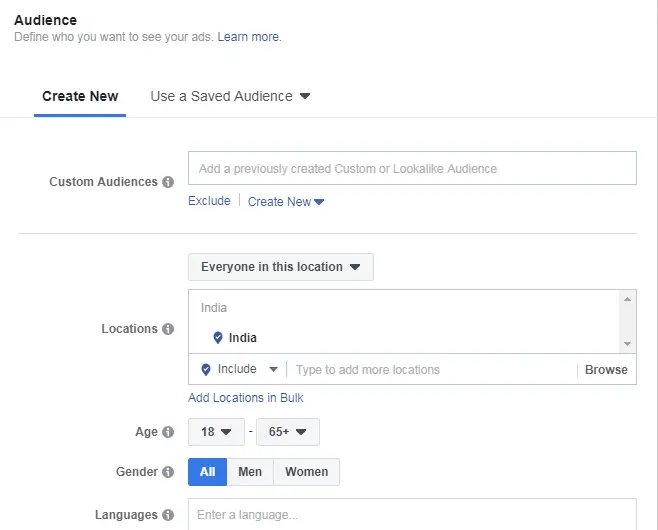Click the location pin icon beside India
The width and height of the screenshot is (658, 530).
point(218,338)
